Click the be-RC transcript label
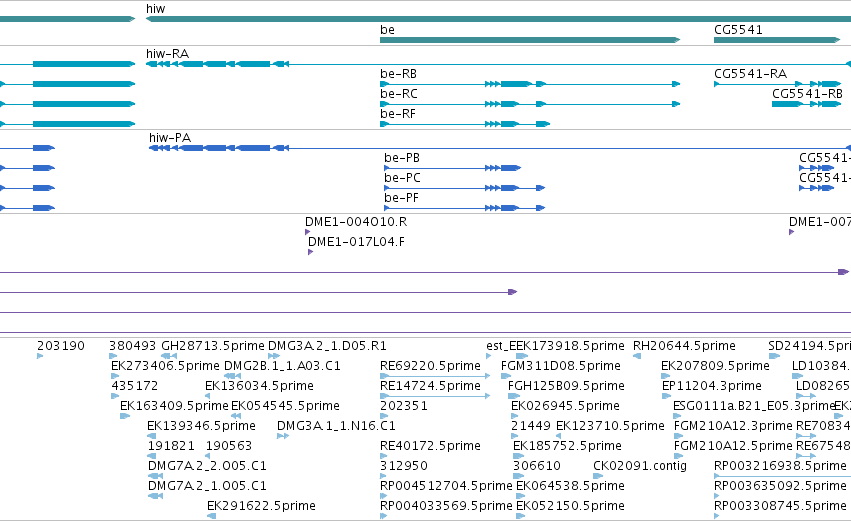The height and width of the screenshot is (521, 851). click(398, 94)
